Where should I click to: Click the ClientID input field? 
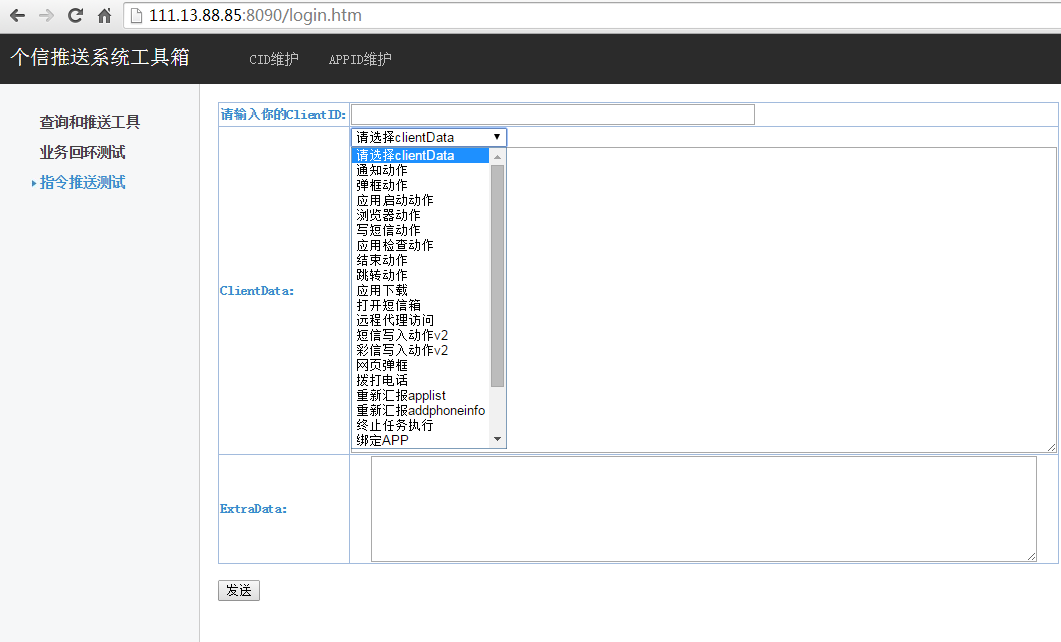[553, 114]
